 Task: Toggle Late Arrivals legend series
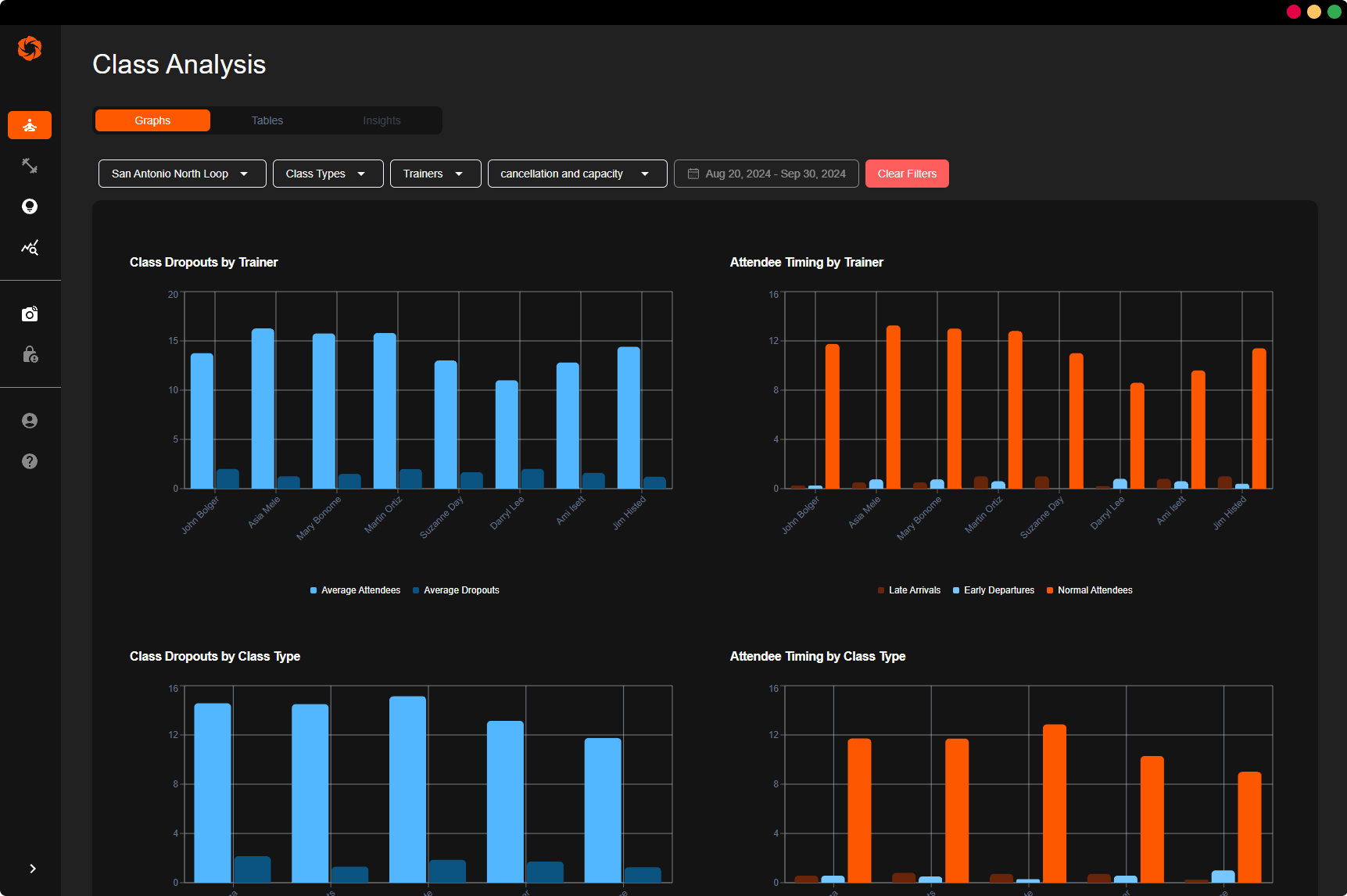(x=909, y=590)
